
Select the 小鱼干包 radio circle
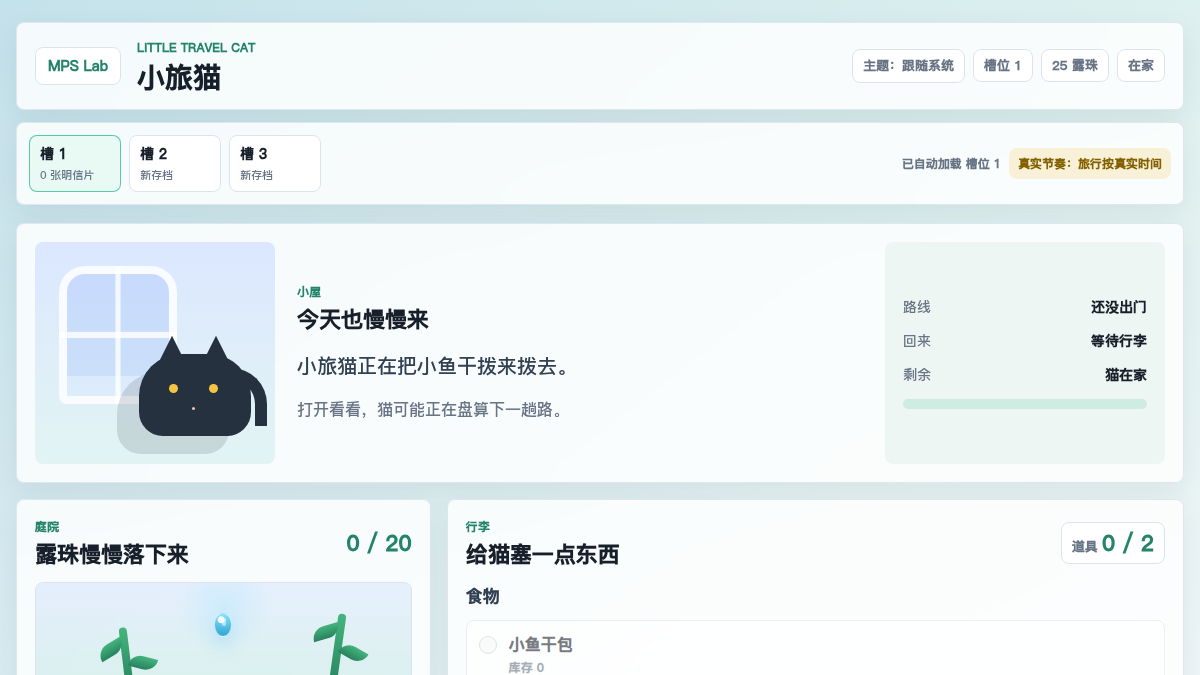click(x=488, y=645)
